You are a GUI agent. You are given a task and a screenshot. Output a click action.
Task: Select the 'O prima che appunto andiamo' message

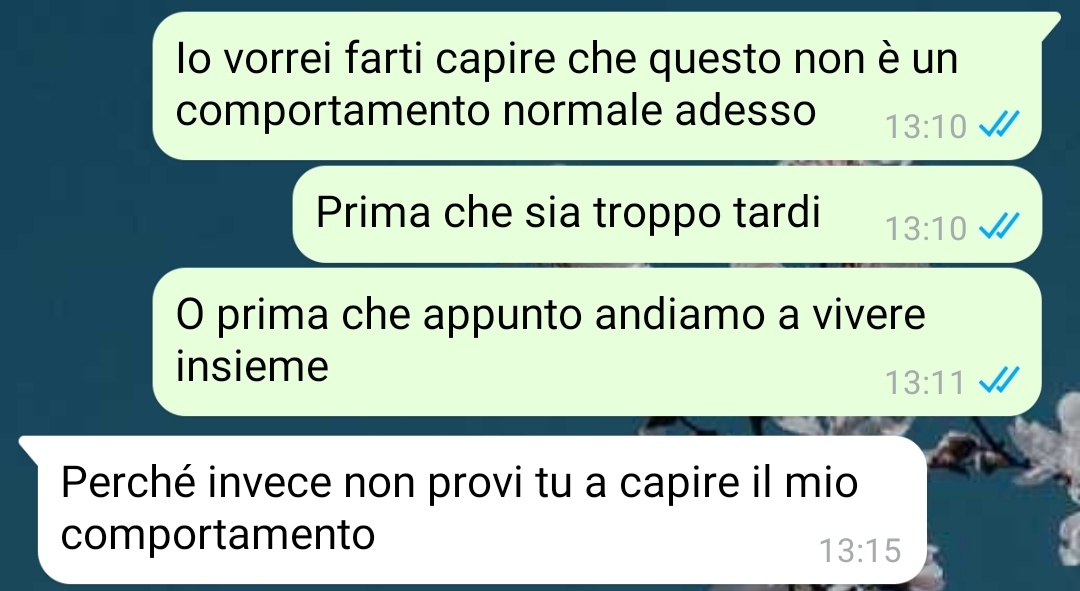pyautogui.click(x=596, y=342)
